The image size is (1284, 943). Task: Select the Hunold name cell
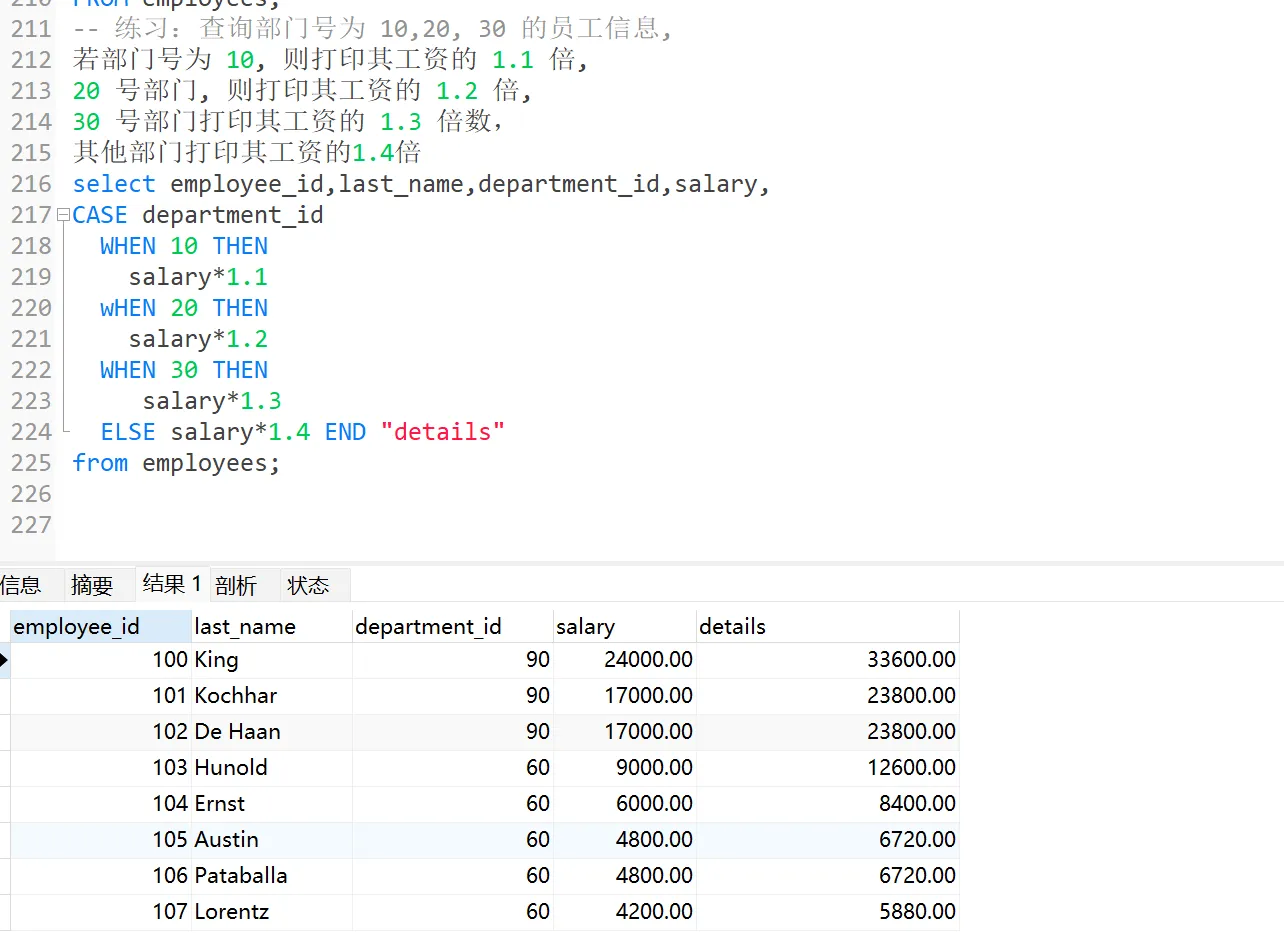(x=272, y=768)
